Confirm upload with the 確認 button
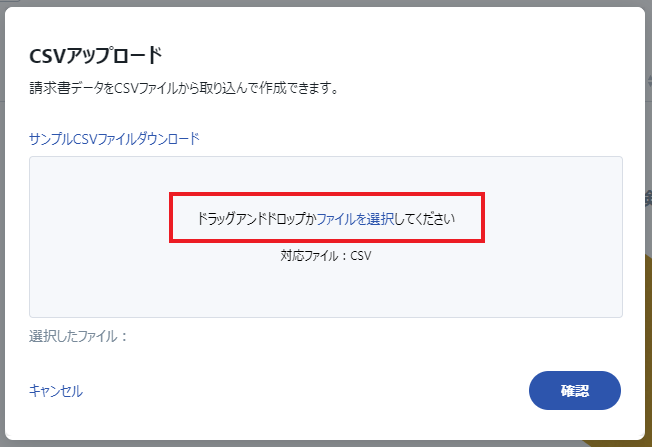 click(575, 390)
